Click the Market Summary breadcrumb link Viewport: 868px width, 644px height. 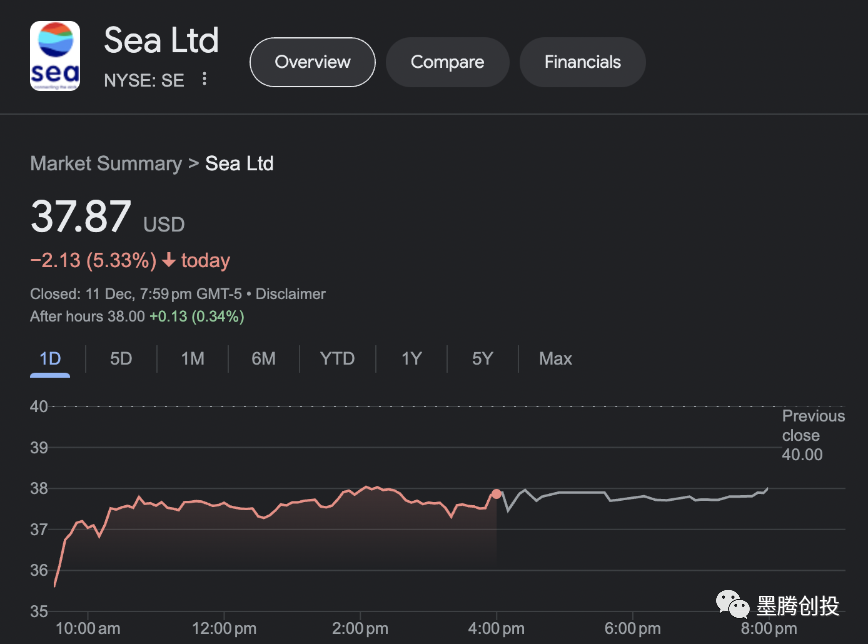105,164
